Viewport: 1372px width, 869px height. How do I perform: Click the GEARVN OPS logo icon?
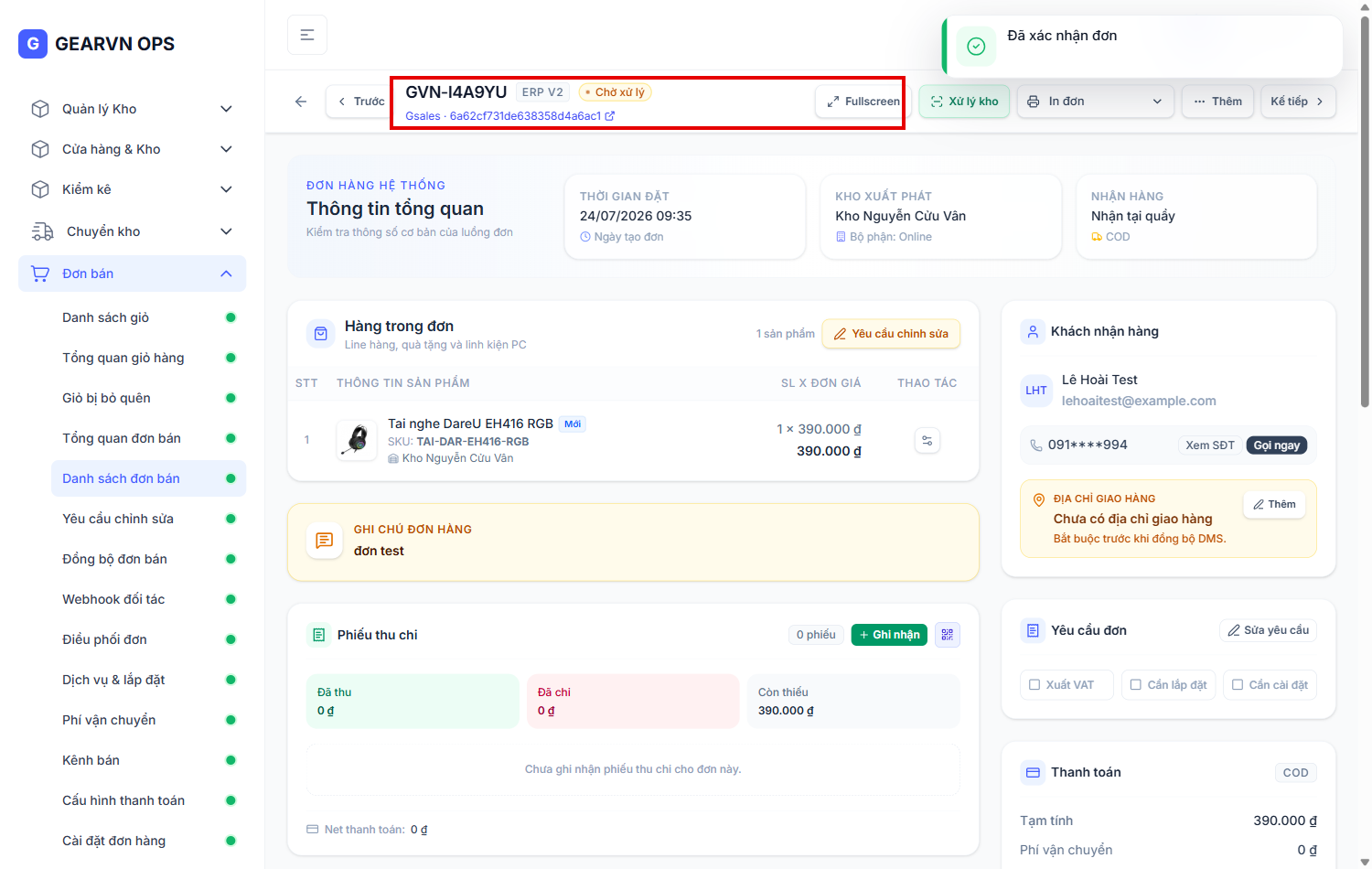coord(33,44)
